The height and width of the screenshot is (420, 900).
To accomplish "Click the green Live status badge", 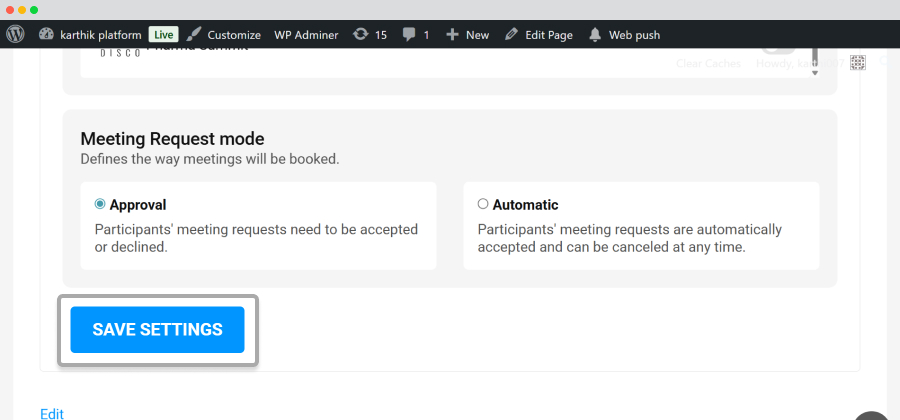I will tap(164, 34).
